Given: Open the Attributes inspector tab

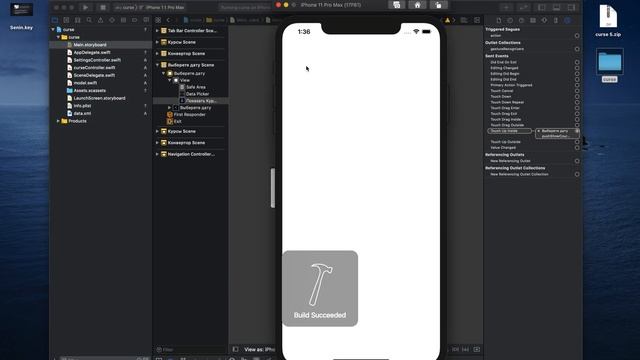Looking at the screenshot, I should pos(544,20).
